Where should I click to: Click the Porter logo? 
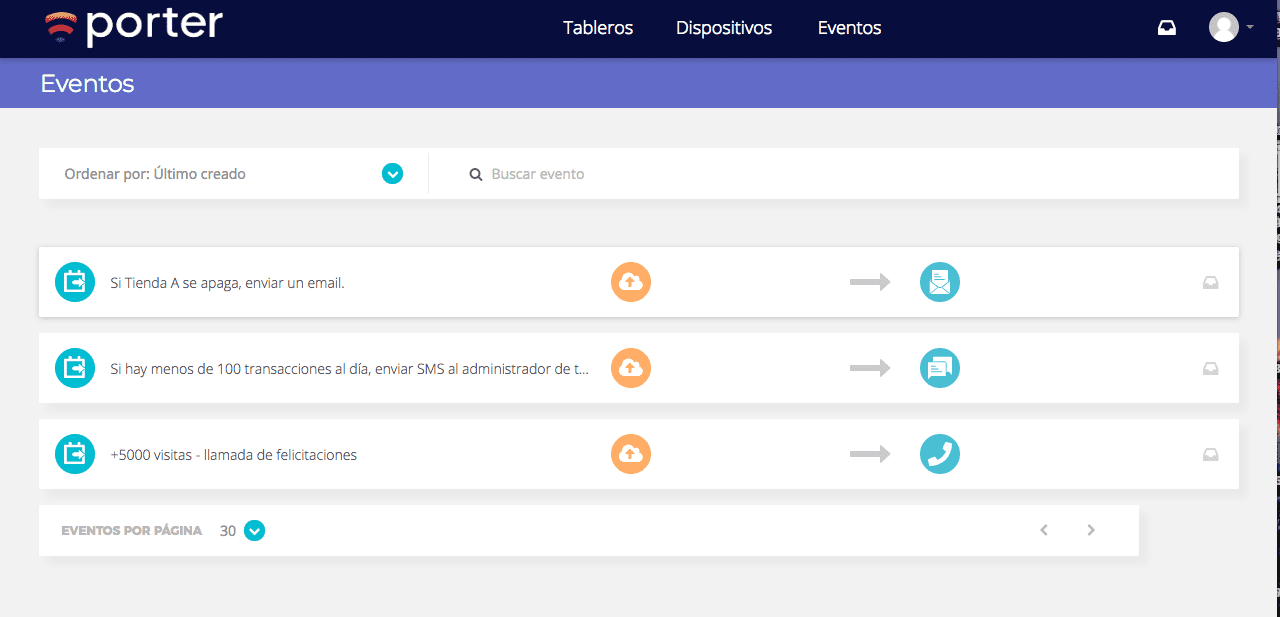click(x=134, y=27)
